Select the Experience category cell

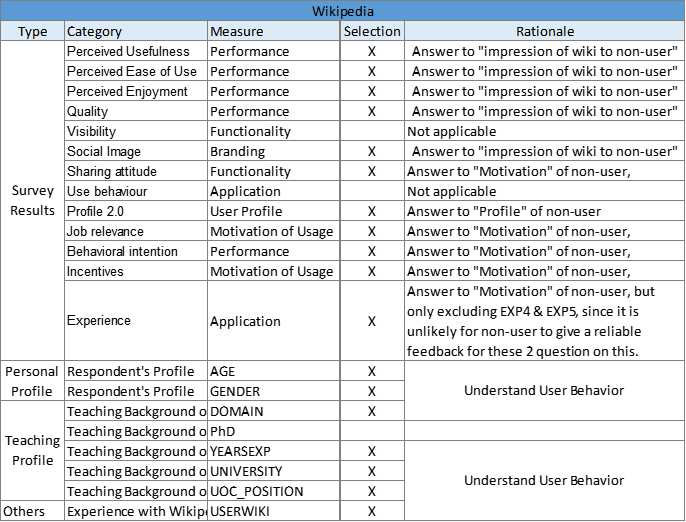[x=136, y=321]
